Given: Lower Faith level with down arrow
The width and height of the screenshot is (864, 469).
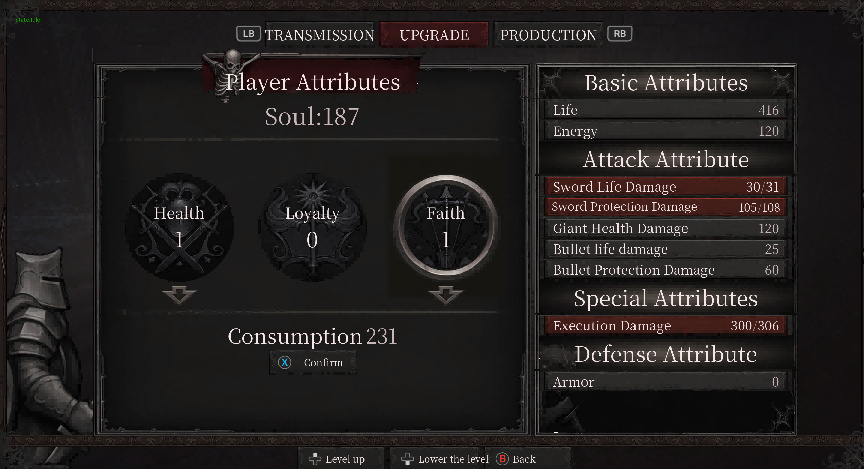Looking at the screenshot, I should point(446,295).
